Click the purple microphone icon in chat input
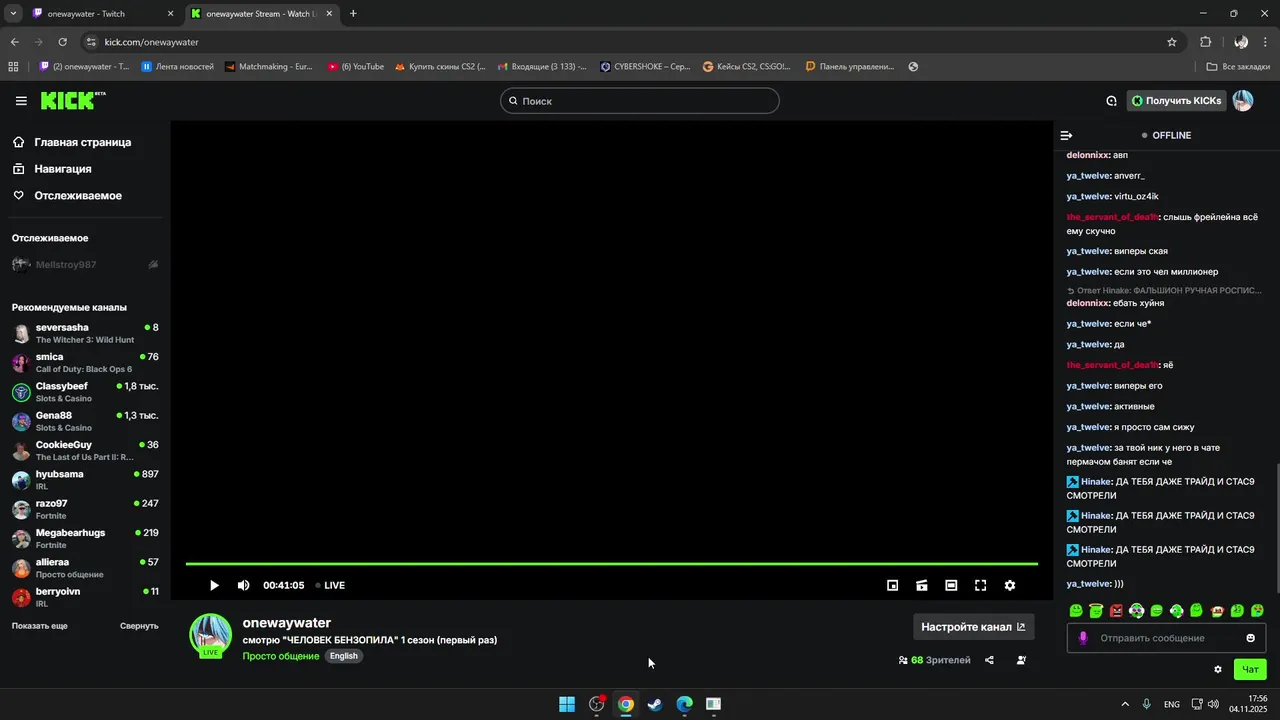This screenshot has width=1280, height=720. 1083,638
